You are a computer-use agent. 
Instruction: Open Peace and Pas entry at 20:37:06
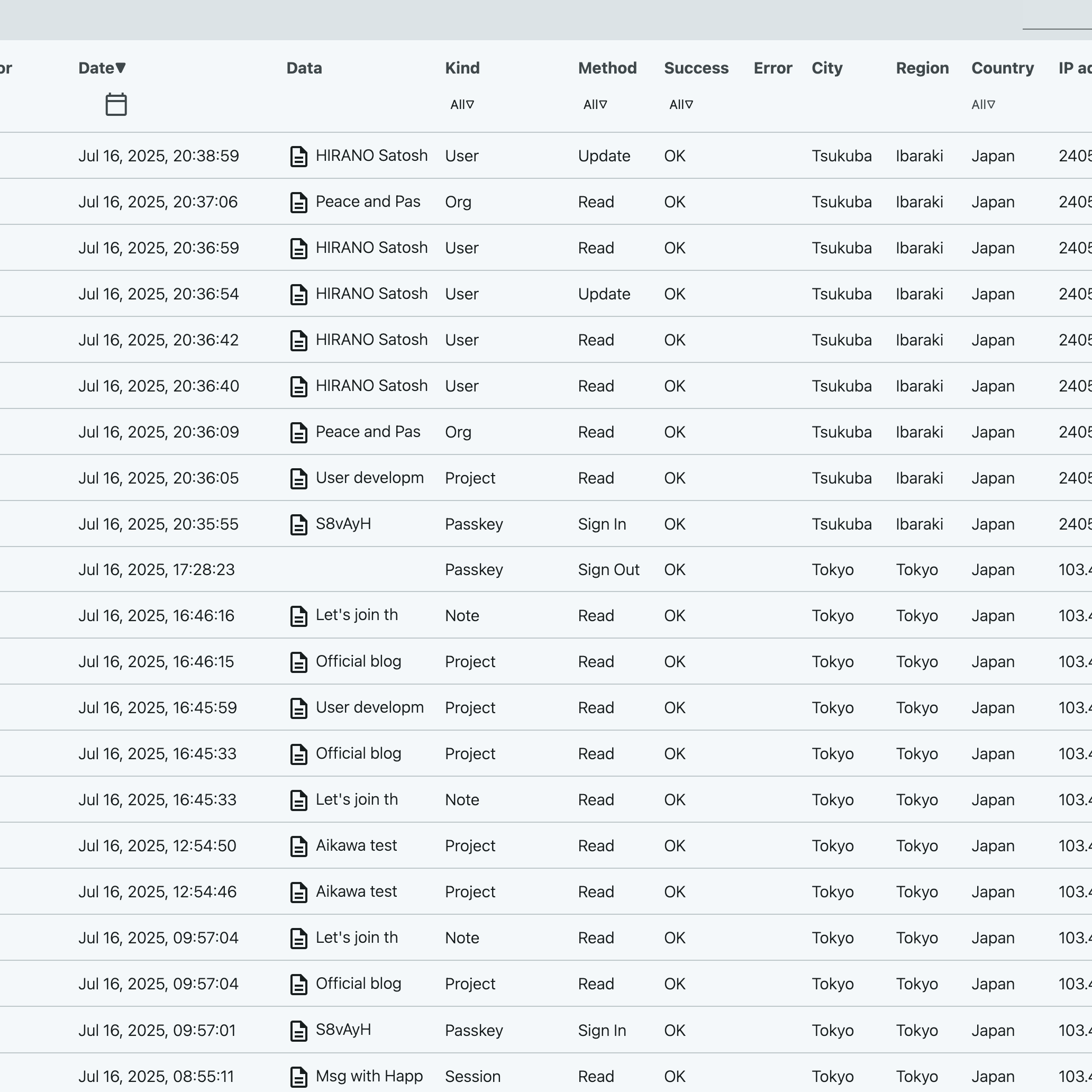368,202
